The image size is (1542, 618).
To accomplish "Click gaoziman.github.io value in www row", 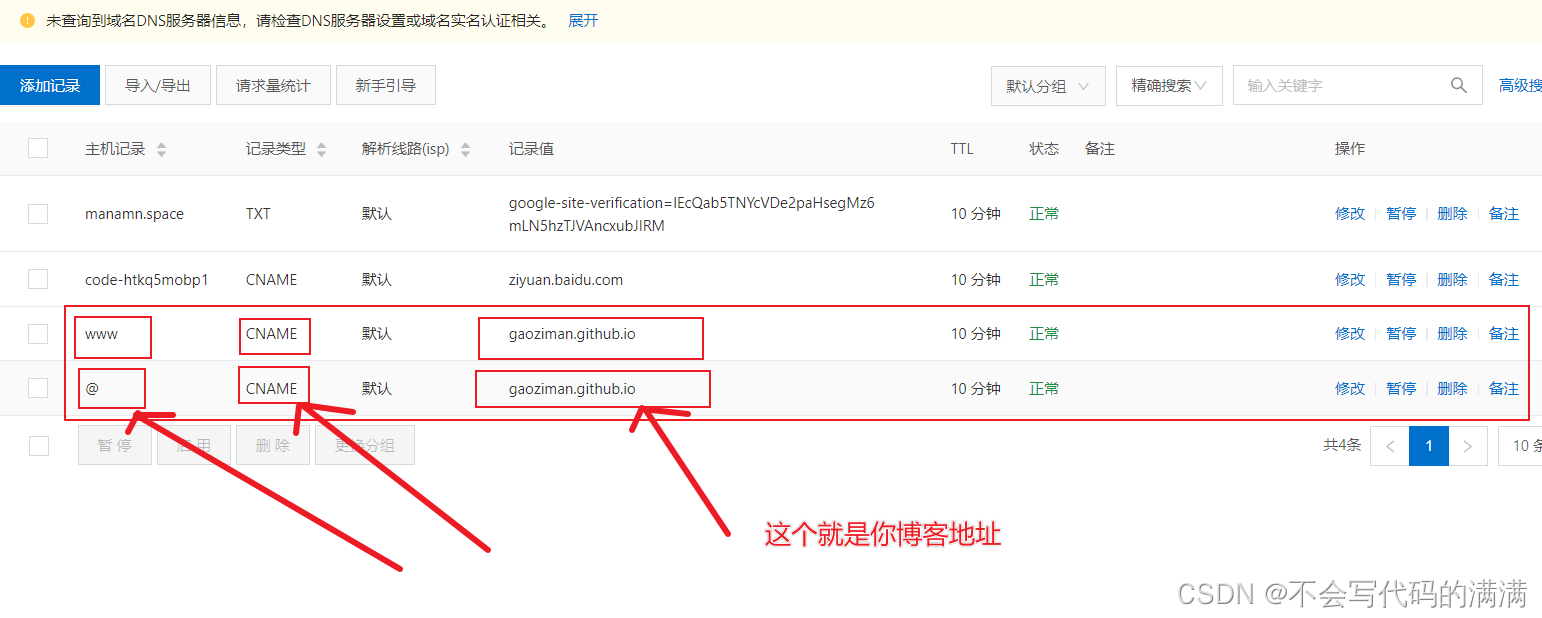I will pyautogui.click(x=572, y=334).
